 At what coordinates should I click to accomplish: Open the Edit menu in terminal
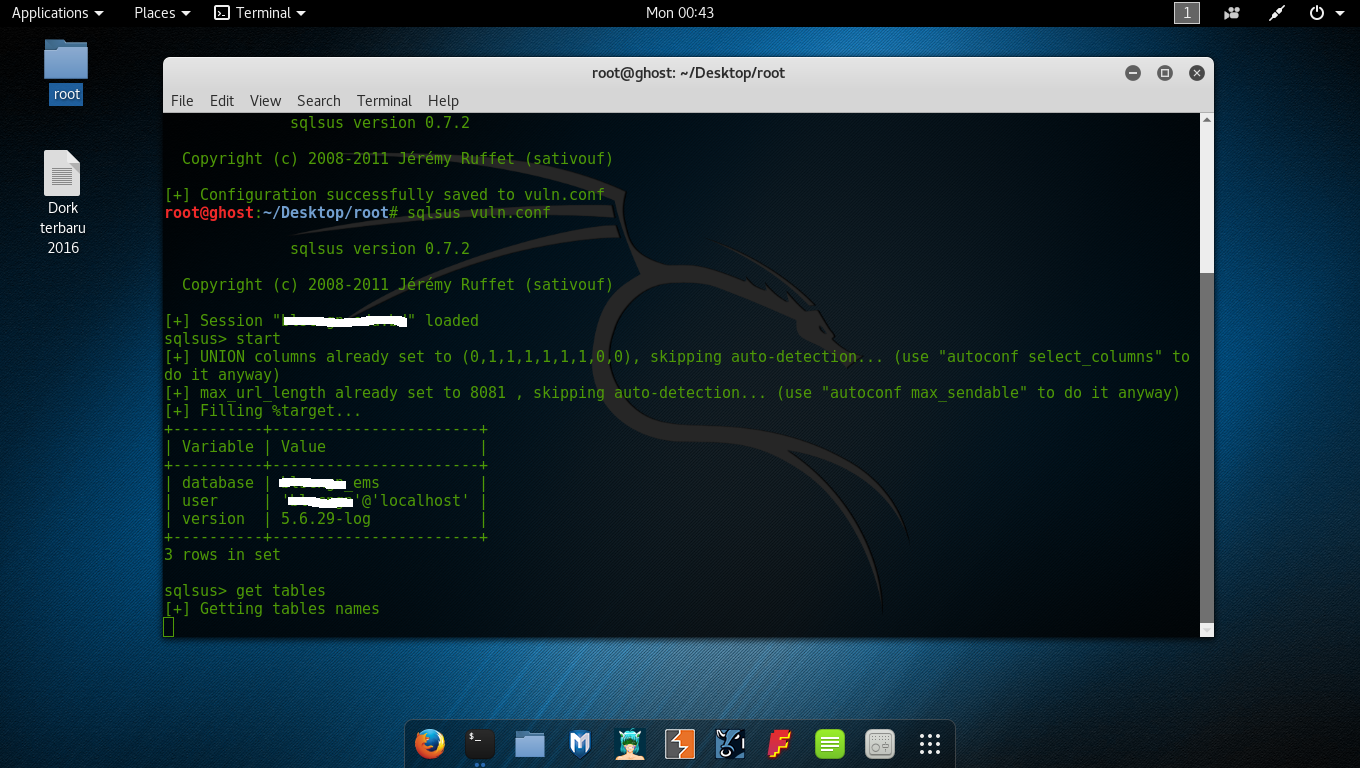222,101
